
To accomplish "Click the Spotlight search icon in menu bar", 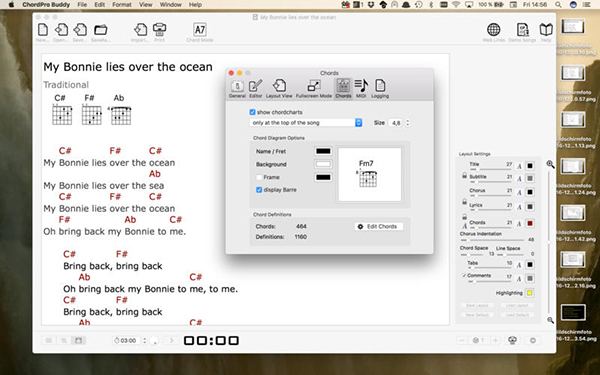I will [x=558, y=5].
